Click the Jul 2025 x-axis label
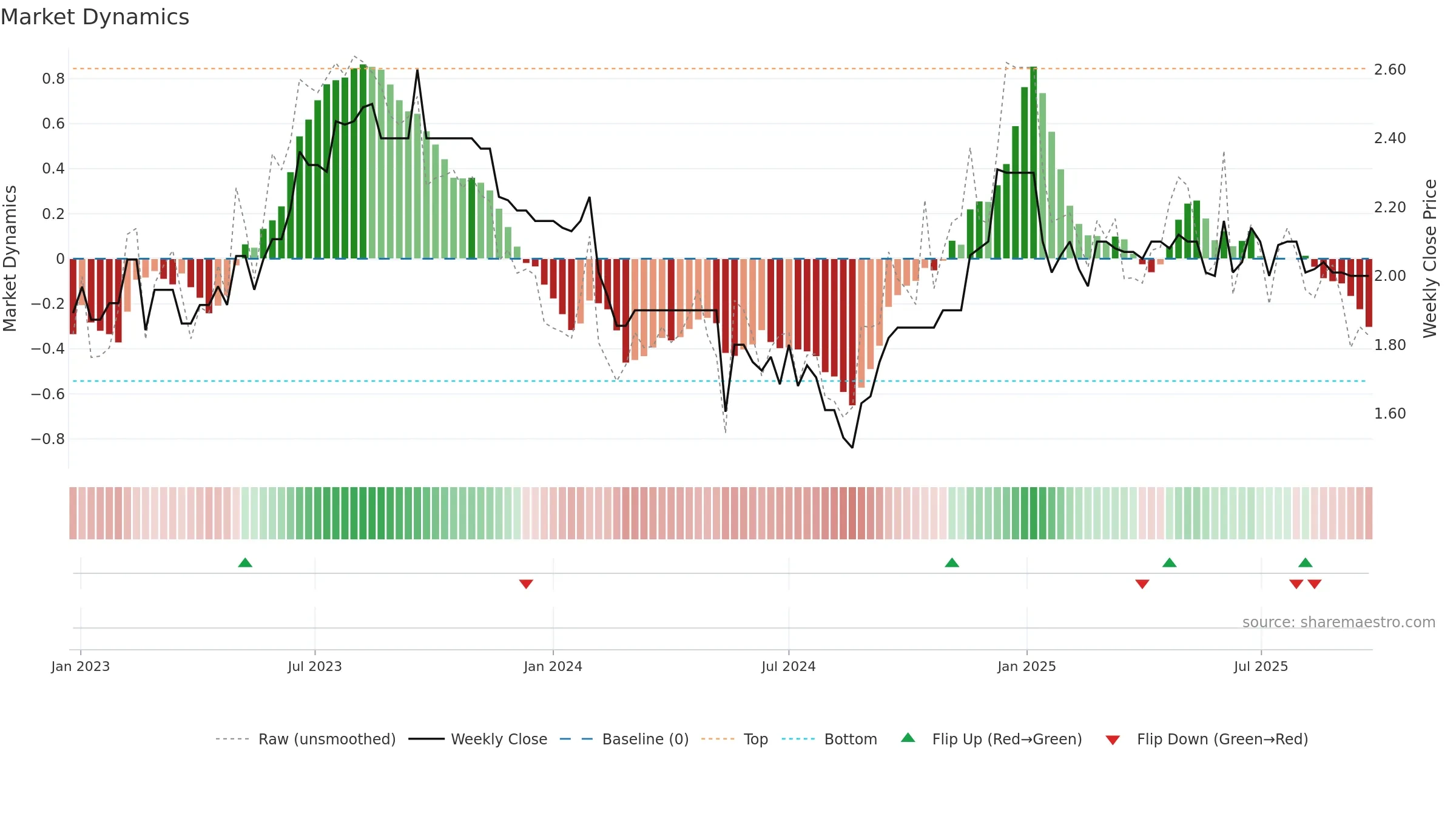The image size is (1456, 819). coord(1261,666)
